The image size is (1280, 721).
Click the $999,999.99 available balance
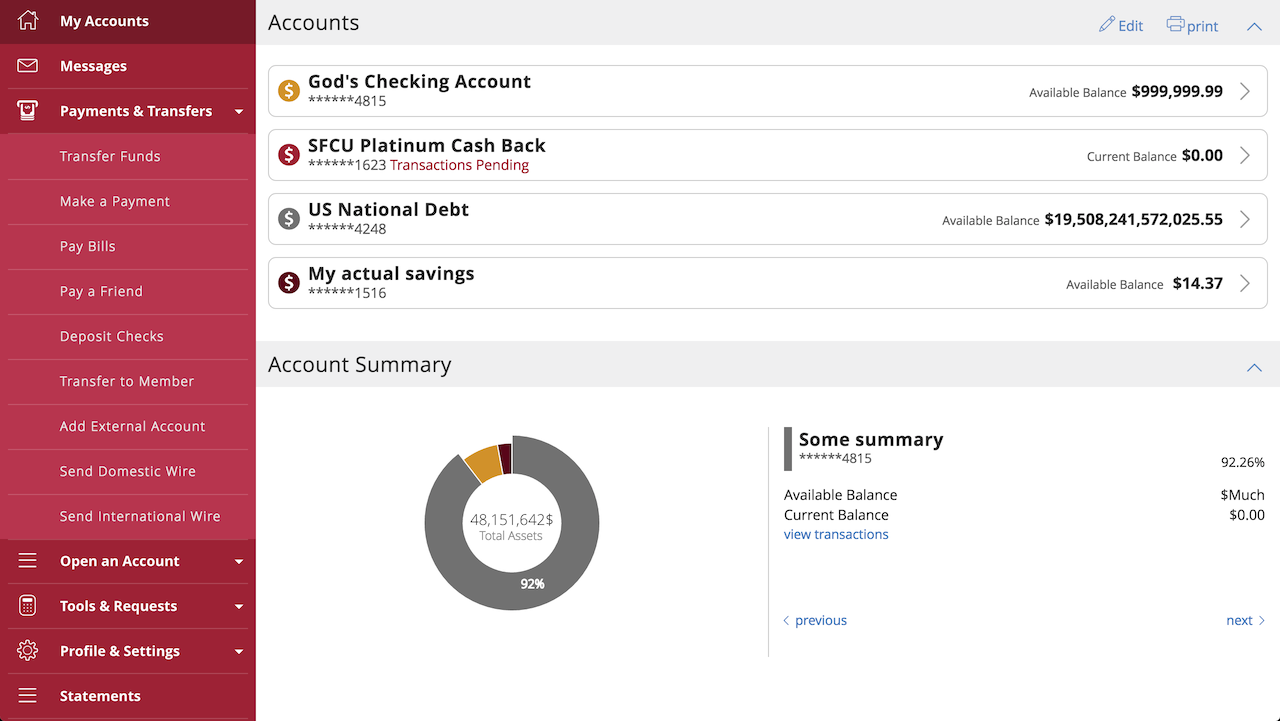[1177, 91]
